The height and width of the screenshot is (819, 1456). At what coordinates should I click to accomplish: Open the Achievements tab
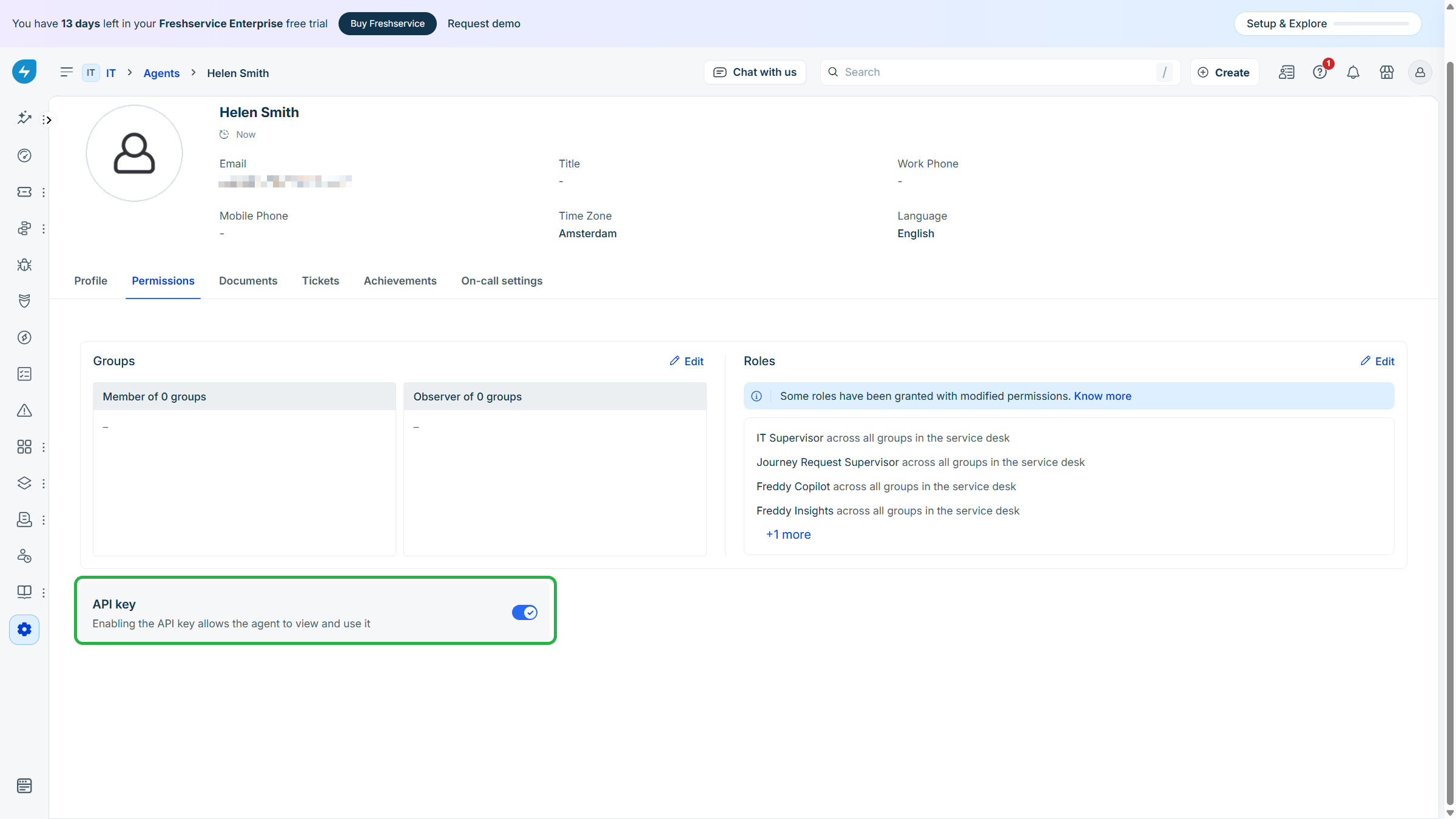400,281
